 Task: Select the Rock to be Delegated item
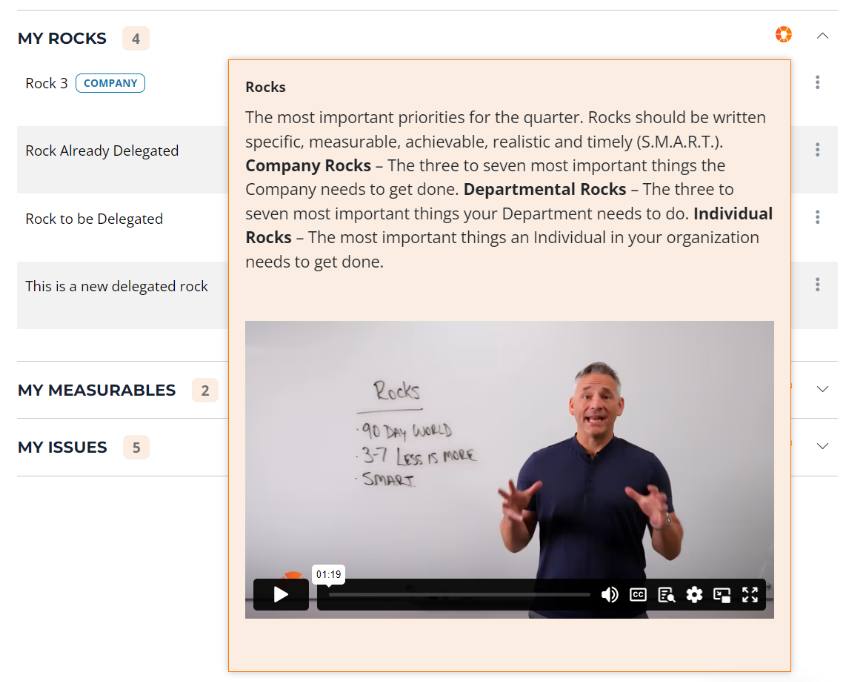(94, 219)
